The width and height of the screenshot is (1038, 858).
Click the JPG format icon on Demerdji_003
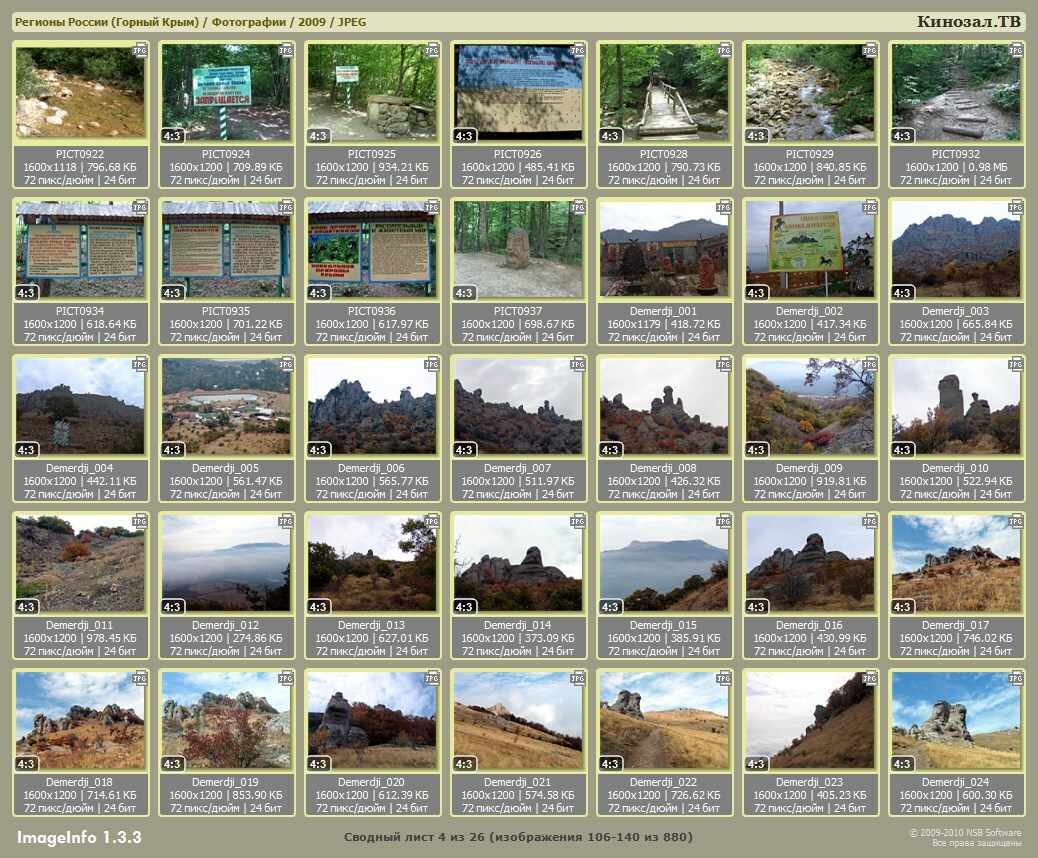coord(1017,207)
